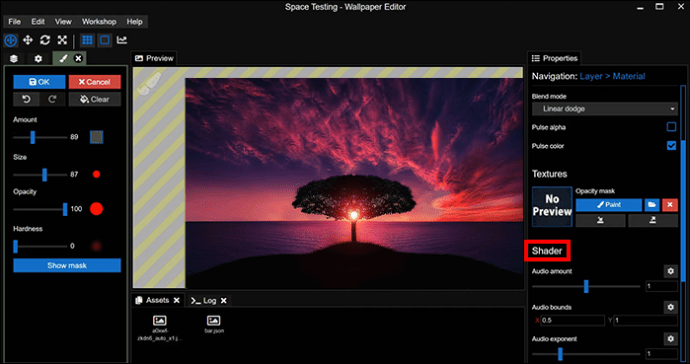The width and height of the screenshot is (690, 364).
Task: Open Audio bounds gear settings
Action: point(670,307)
